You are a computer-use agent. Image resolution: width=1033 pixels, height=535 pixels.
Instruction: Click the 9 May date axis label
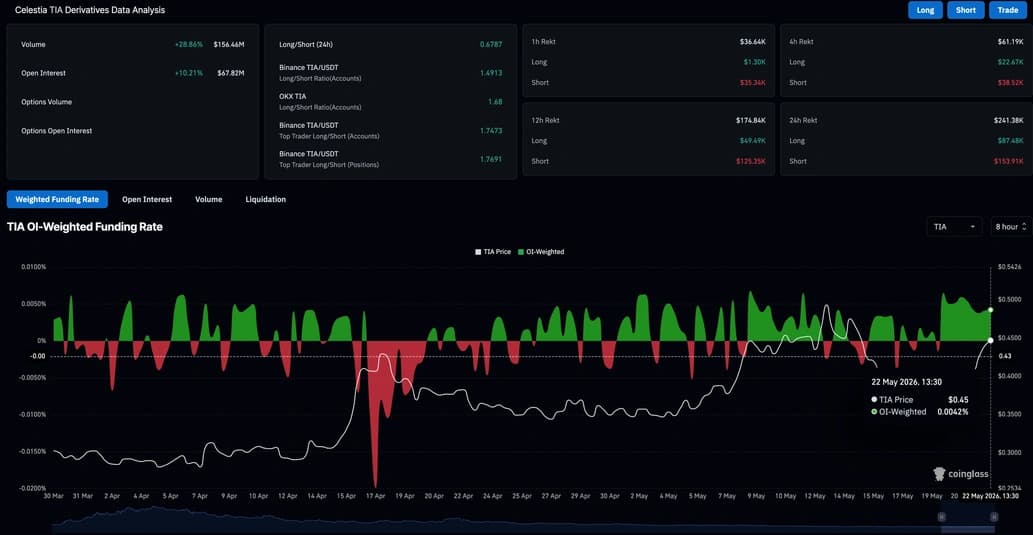pos(756,495)
